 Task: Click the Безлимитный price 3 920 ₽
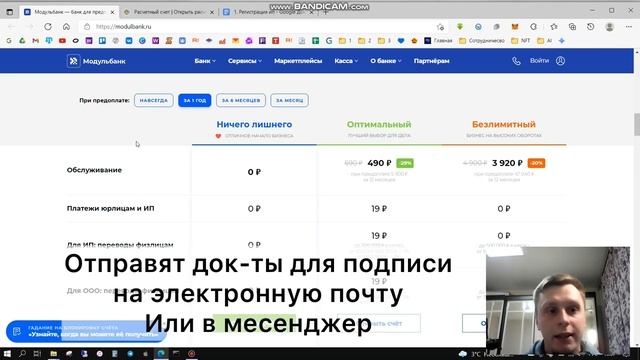[507, 163]
